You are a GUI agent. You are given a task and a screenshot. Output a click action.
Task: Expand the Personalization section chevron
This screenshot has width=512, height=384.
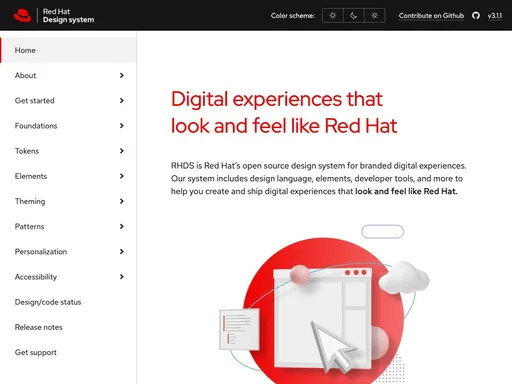pos(122,251)
